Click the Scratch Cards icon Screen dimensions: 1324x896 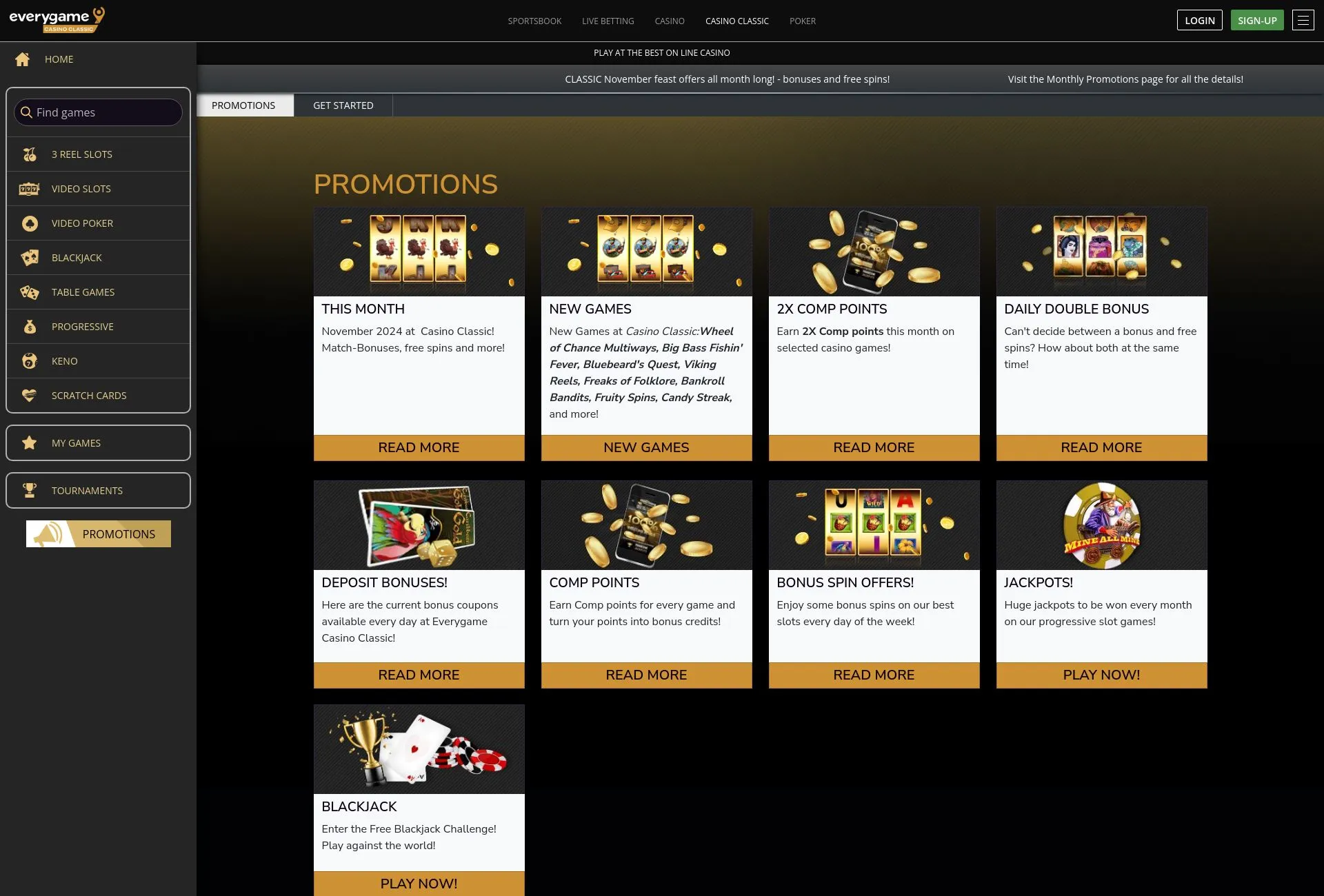(29, 396)
